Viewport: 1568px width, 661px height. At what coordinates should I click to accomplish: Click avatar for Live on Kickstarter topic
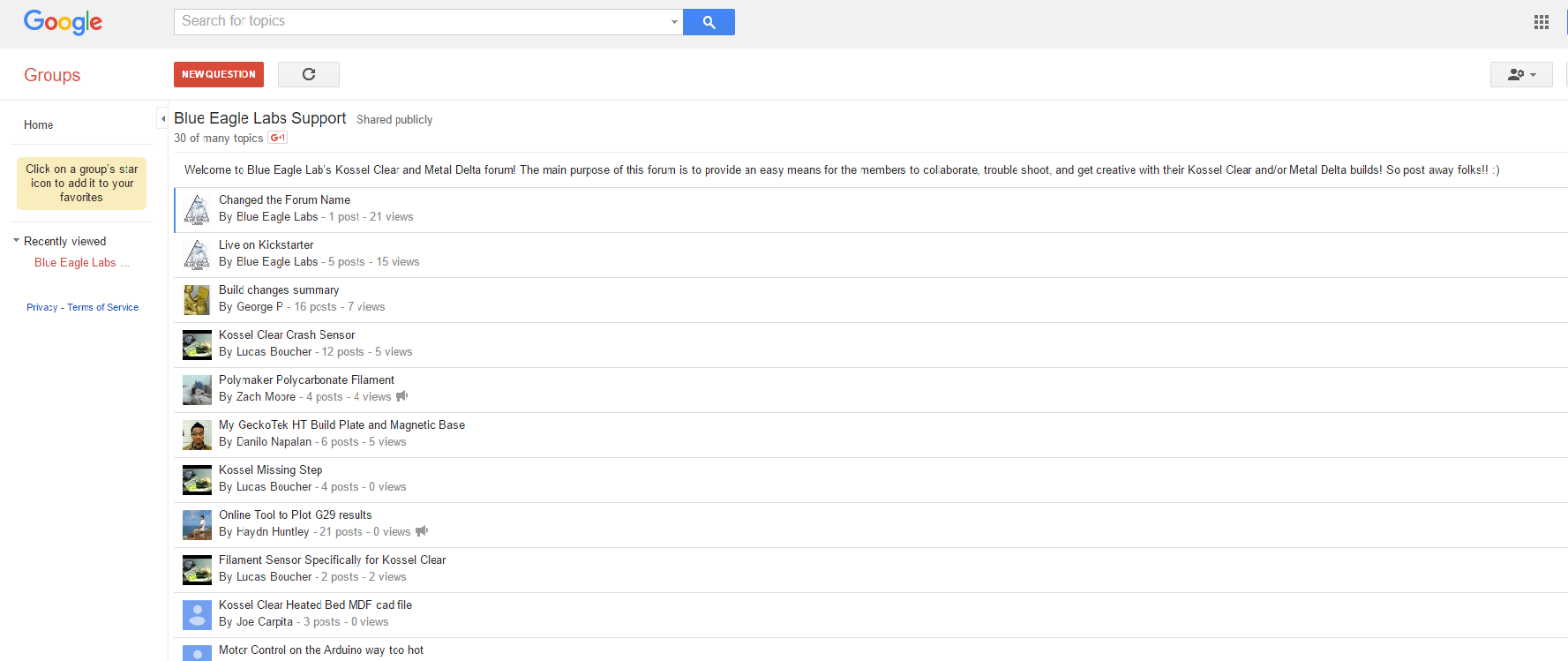[197, 255]
